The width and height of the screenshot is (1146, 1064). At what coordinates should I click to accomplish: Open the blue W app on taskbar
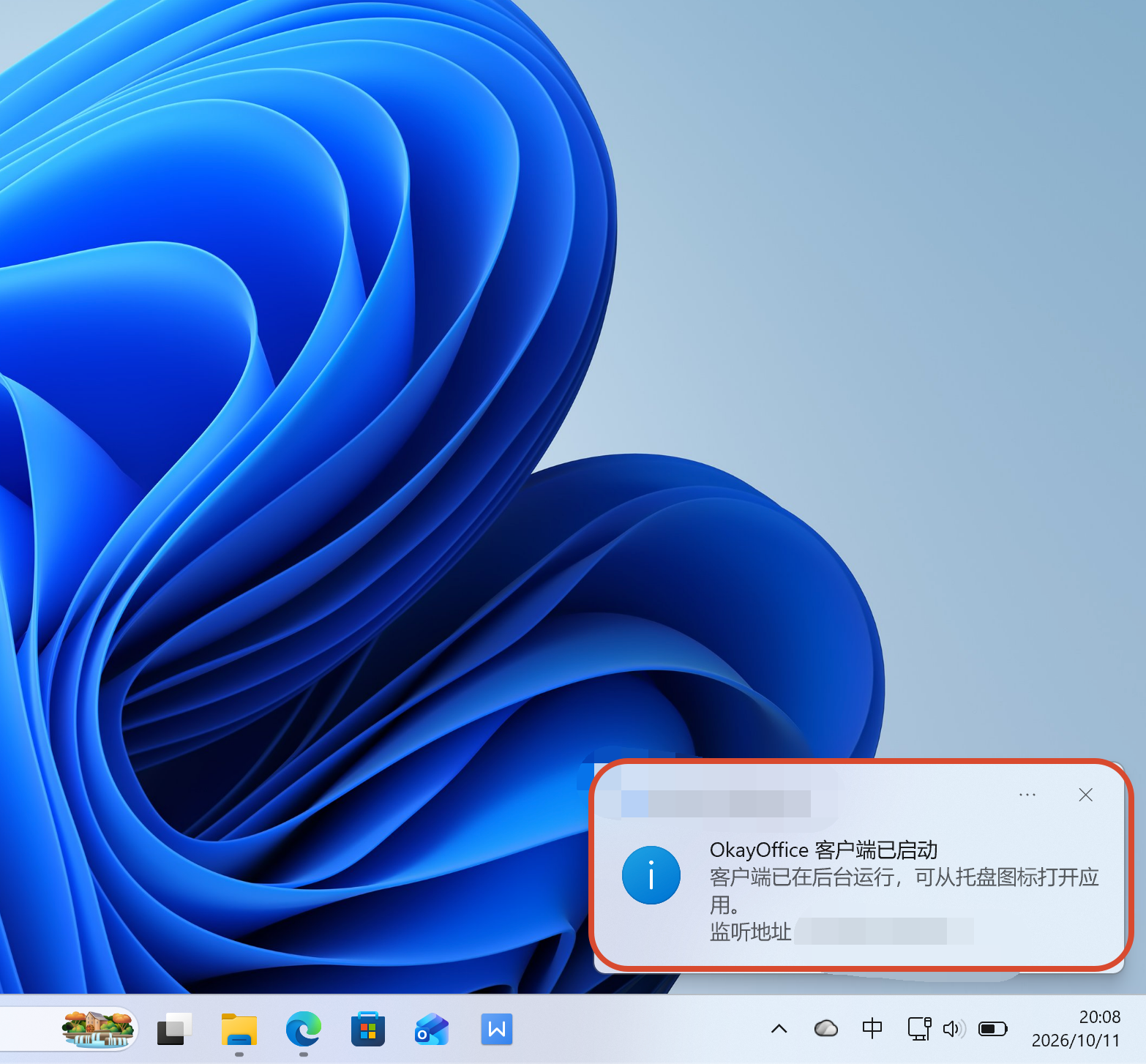[497, 1029]
